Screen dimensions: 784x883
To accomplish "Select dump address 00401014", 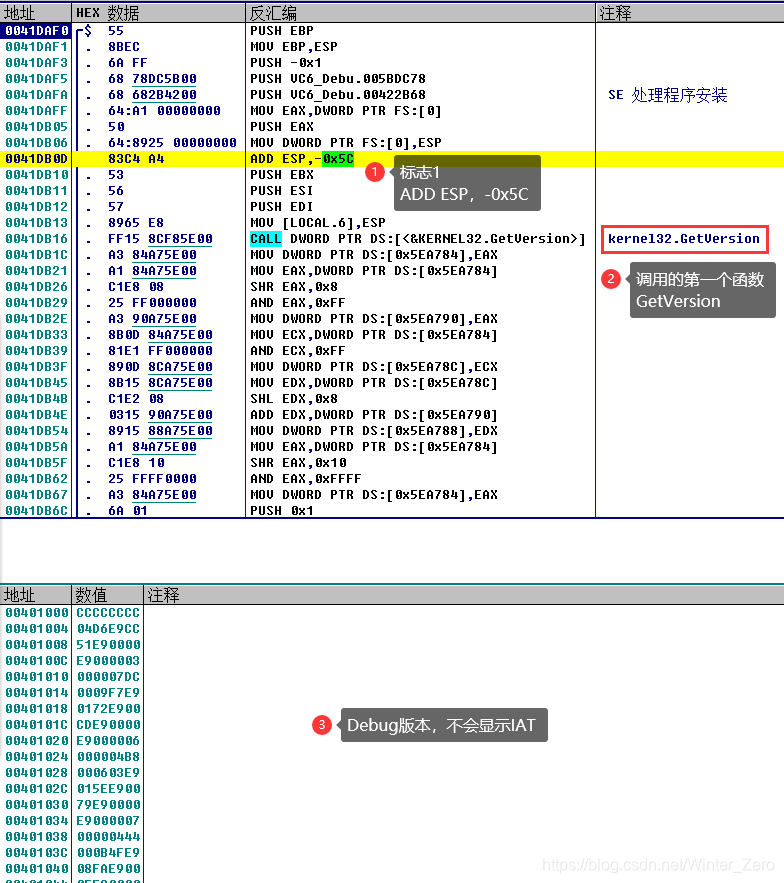I will (x=37, y=693).
